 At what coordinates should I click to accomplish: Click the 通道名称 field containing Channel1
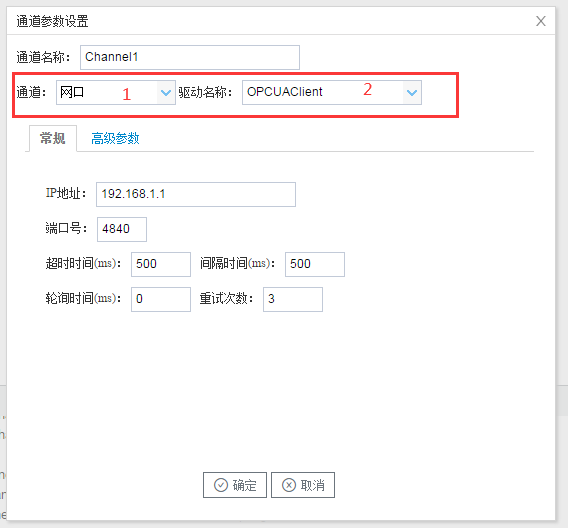click(x=190, y=57)
